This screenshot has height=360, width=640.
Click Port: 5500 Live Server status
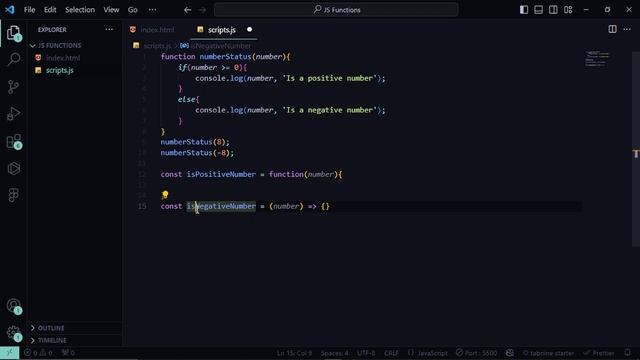click(x=477, y=353)
